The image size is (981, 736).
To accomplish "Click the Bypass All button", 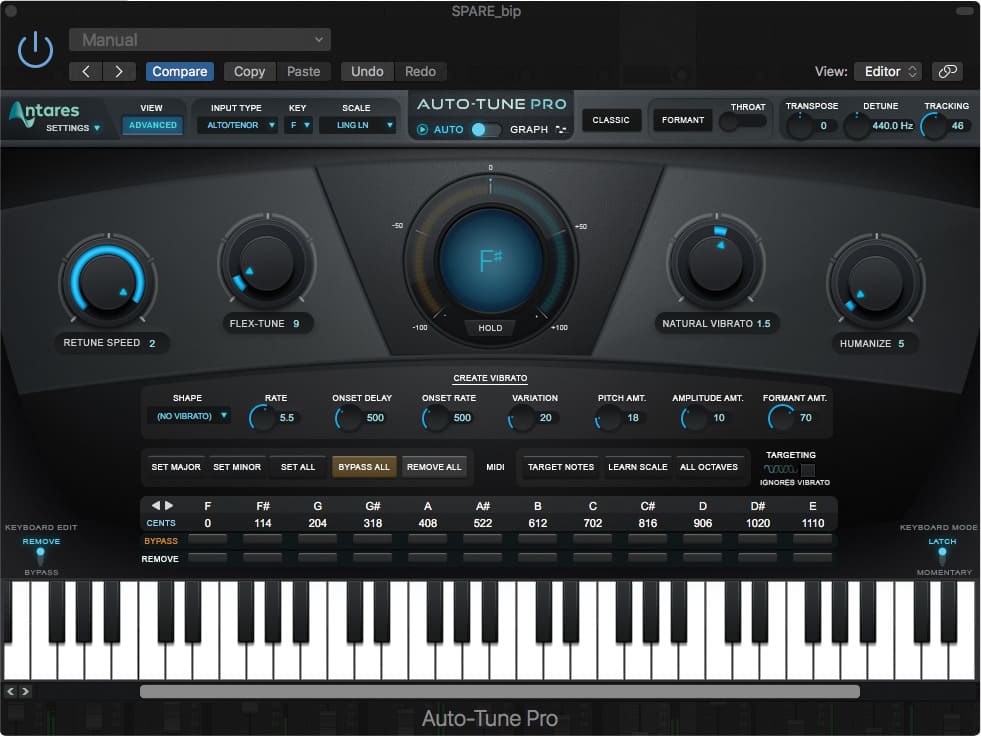I will pos(363,467).
